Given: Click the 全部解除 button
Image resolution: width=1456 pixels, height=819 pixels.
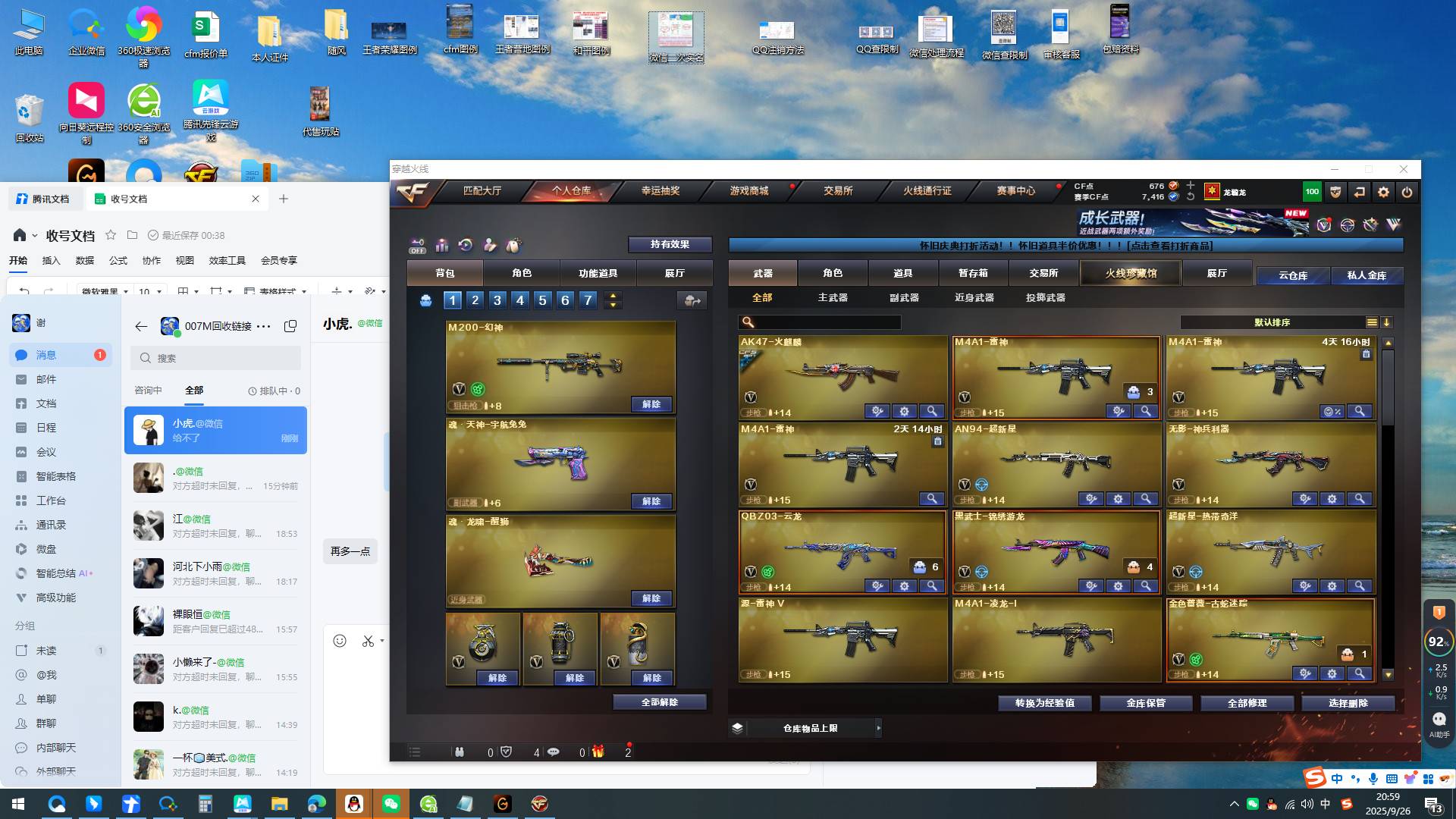Looking at the screenshot, I should [x=659, y=702].
